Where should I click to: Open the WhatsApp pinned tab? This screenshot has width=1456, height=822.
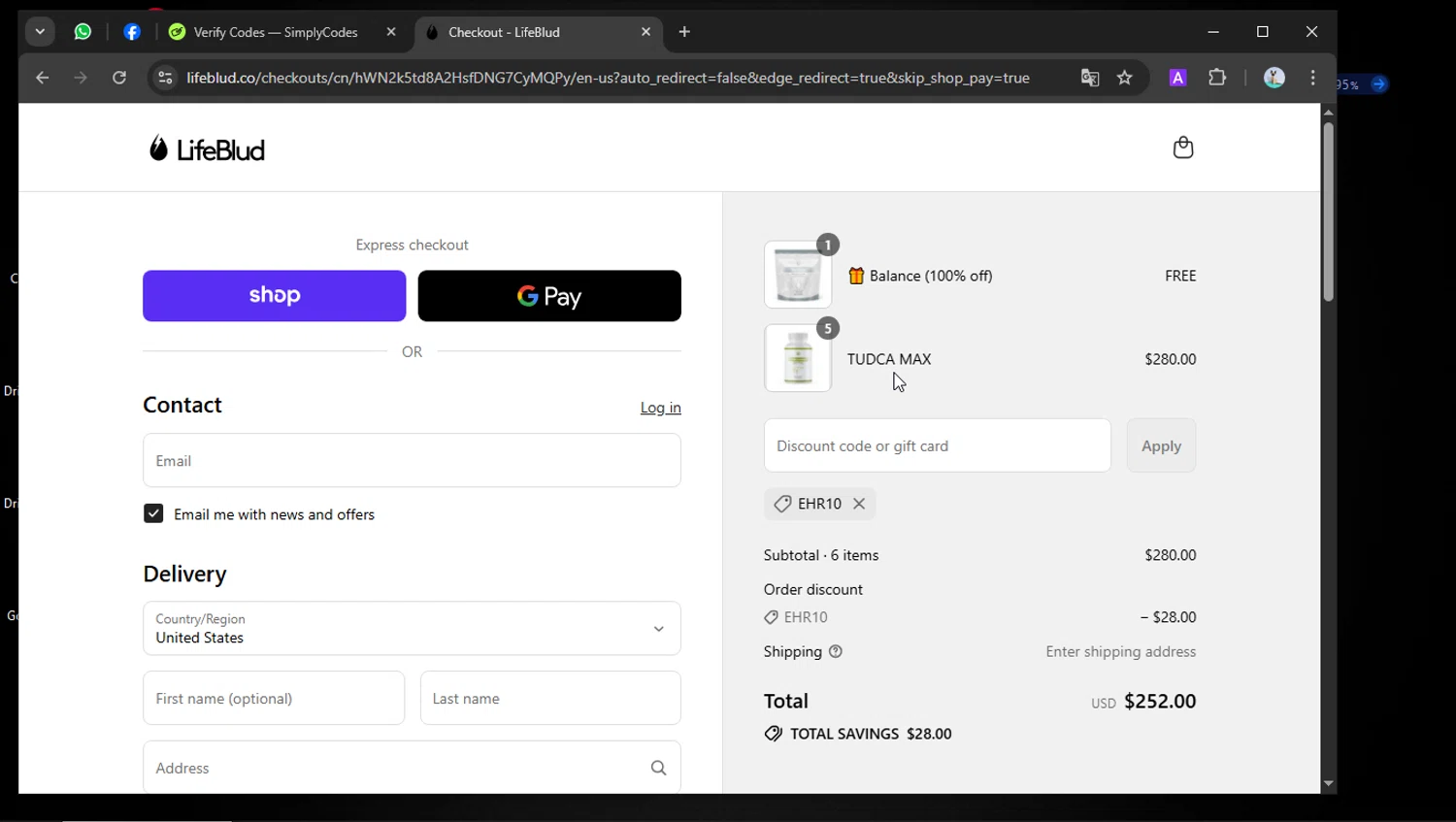(x=83, y=32)
